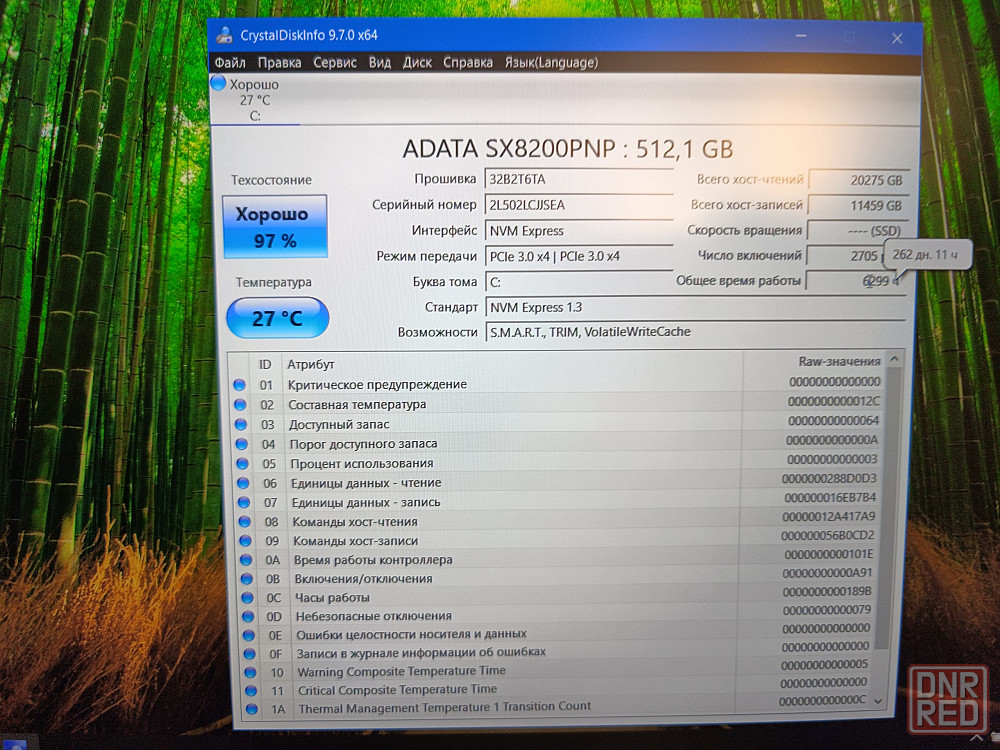
Task: Open the Сервис menu
Action: click(334, 62)
